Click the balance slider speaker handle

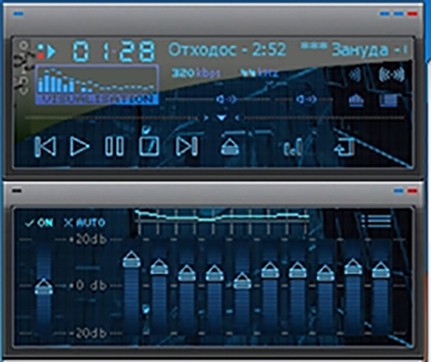(x=306, y=99)
